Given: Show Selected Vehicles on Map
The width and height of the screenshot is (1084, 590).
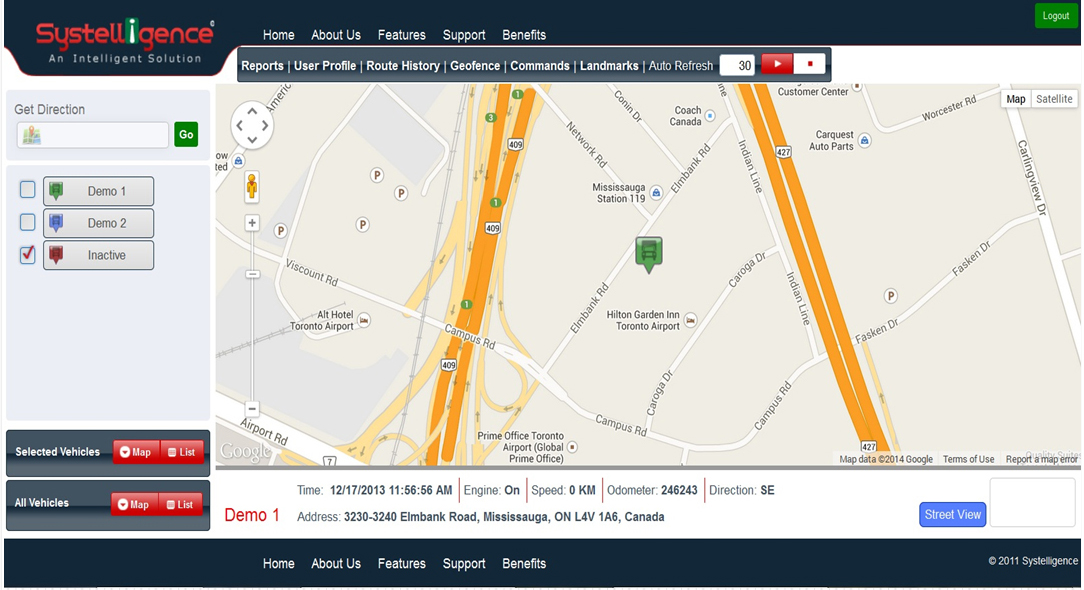Looking at the screenshot, I should click(136, 452).
